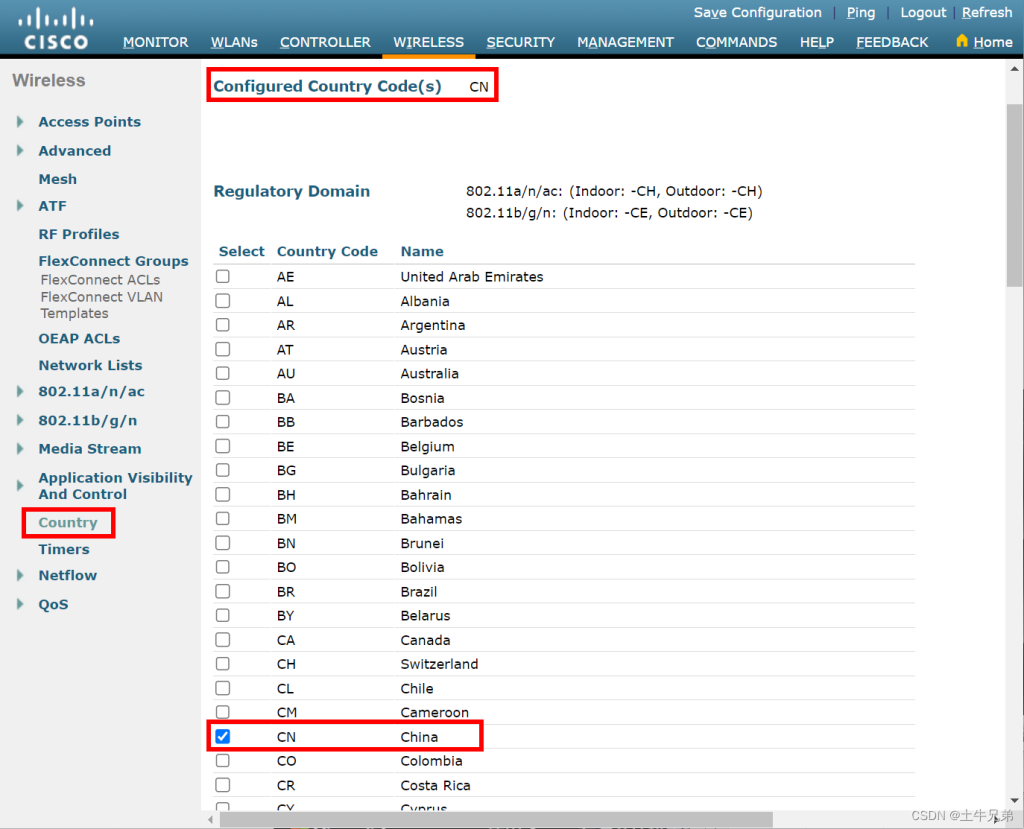Image resolution: width=1024 pixels, height=829 pixels.
Task: Click the Logout link
Action: (x=922, y=13)
